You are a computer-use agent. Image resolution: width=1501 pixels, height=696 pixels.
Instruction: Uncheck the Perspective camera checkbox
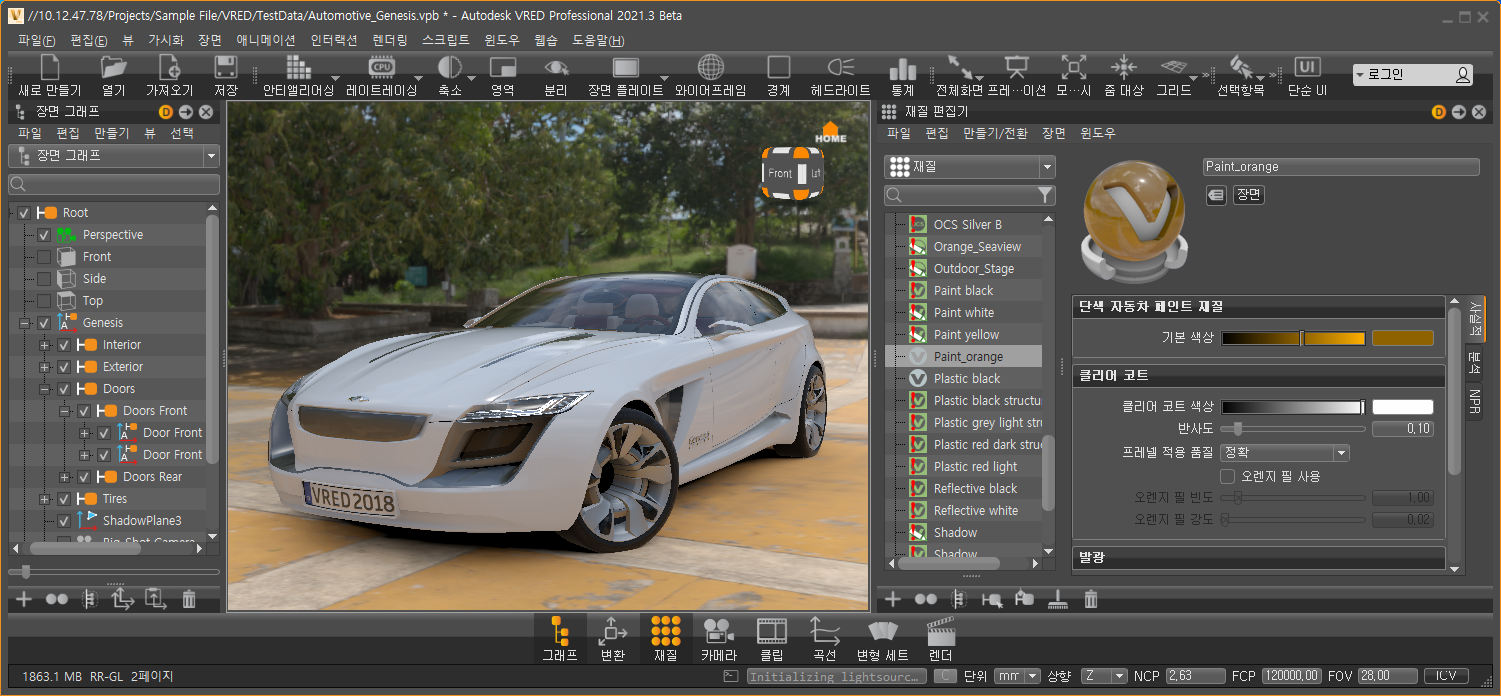click(x=44, y=235)
